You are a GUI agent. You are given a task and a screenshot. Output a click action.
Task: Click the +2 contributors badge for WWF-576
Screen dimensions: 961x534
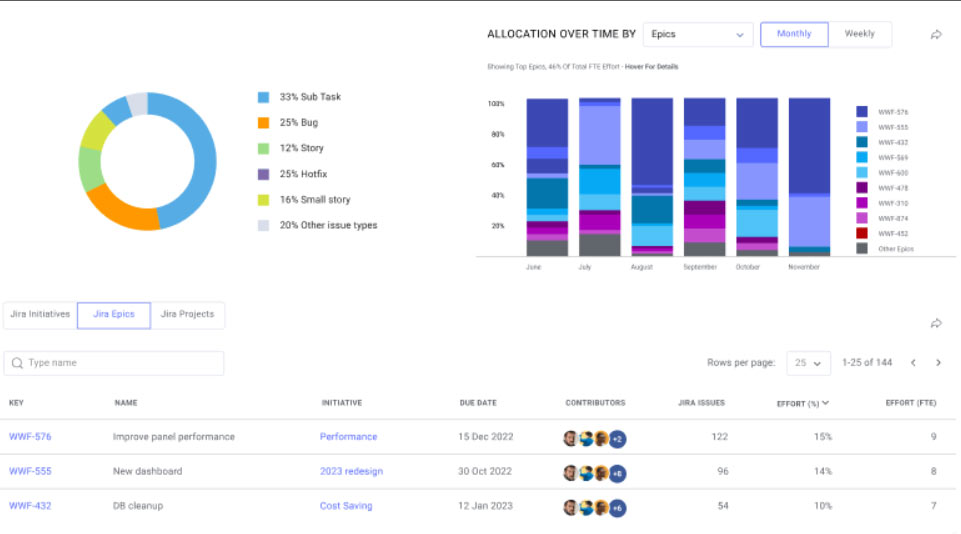(x=617, y=438)
